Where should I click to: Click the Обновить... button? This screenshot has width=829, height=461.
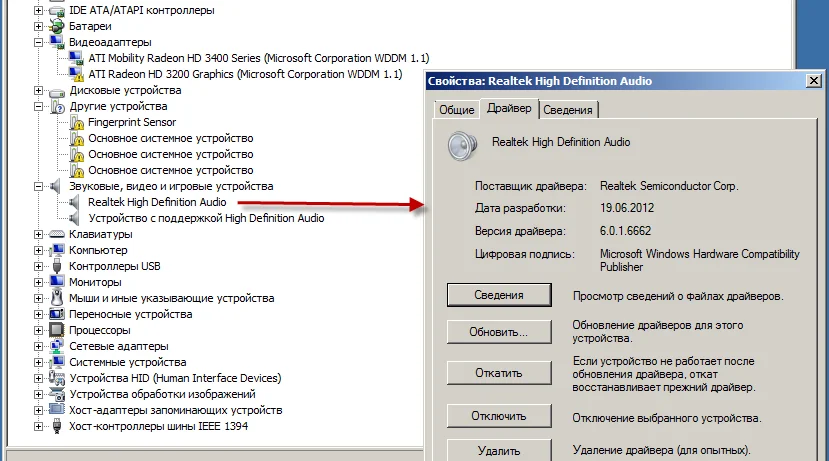tap(499, 332)
